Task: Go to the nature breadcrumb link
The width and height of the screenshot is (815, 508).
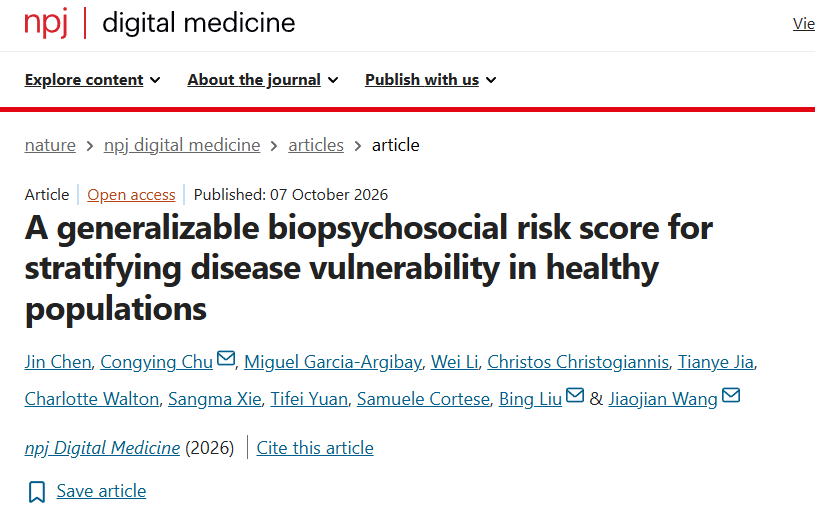Action: pos(50,145)
